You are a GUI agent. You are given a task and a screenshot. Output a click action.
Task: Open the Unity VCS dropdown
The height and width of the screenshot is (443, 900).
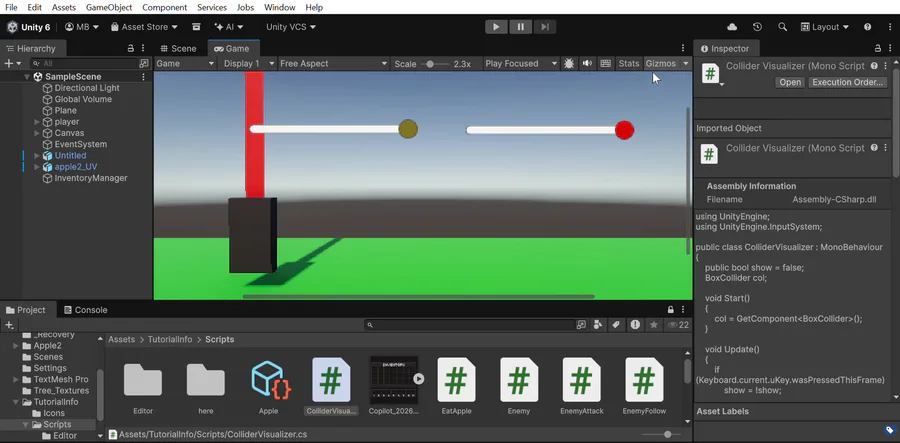(x=291, y=27)
